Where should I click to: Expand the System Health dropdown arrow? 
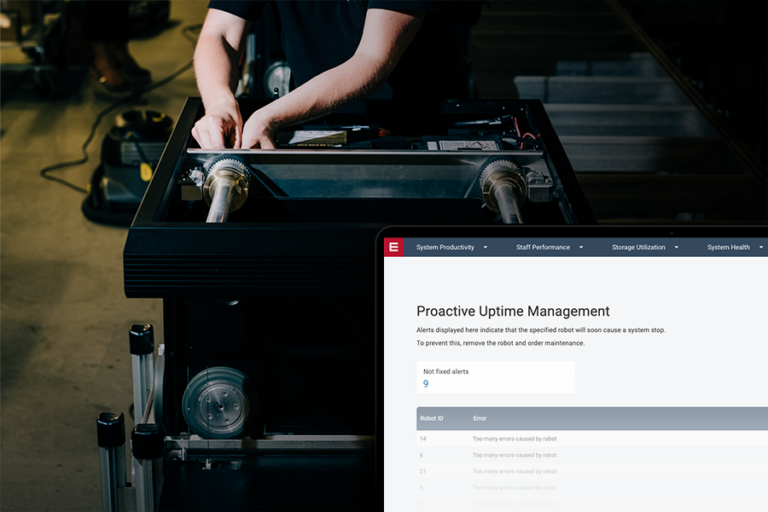pos(761,247)
